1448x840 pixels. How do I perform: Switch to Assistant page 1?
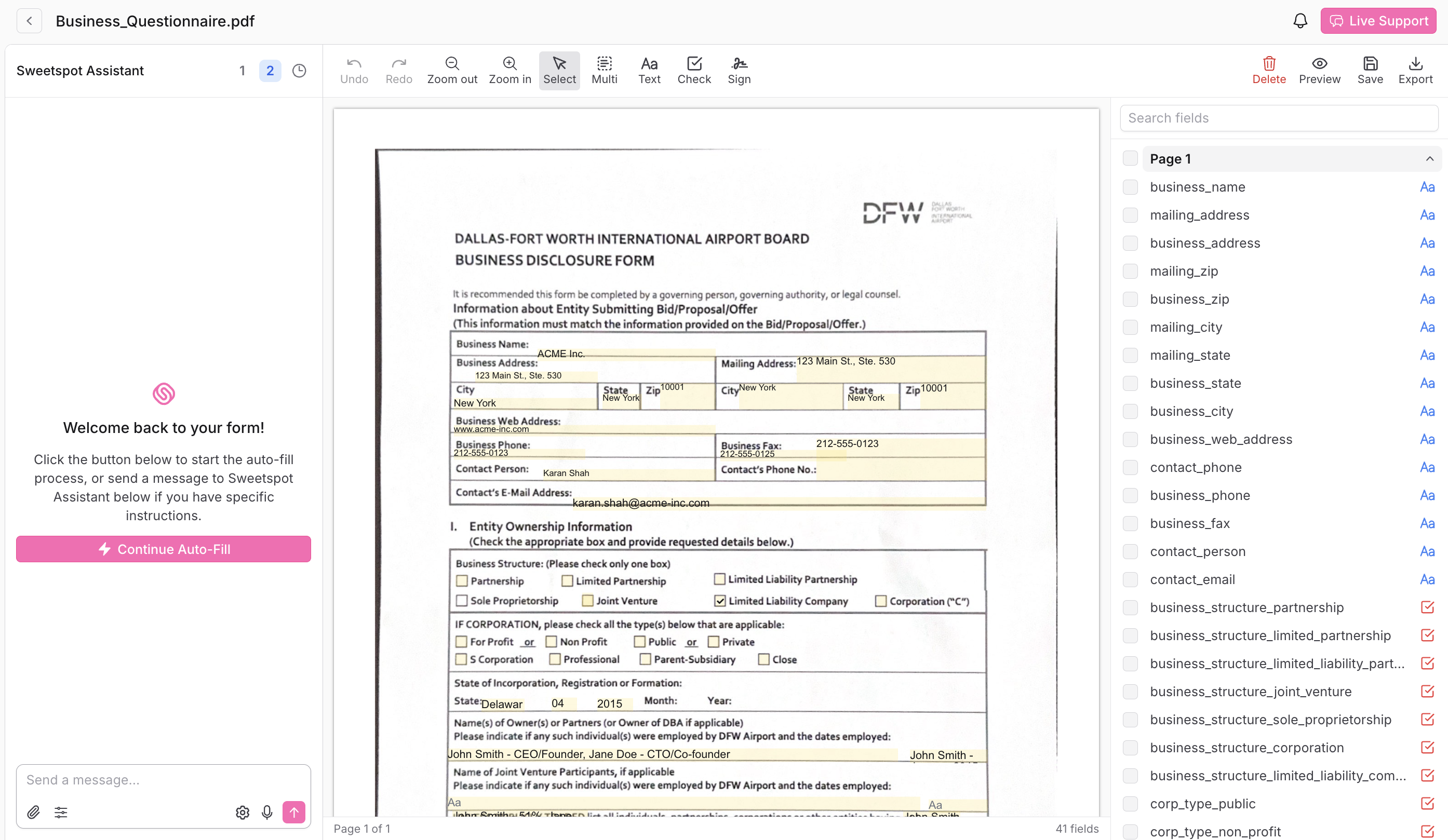pos(243,70)
